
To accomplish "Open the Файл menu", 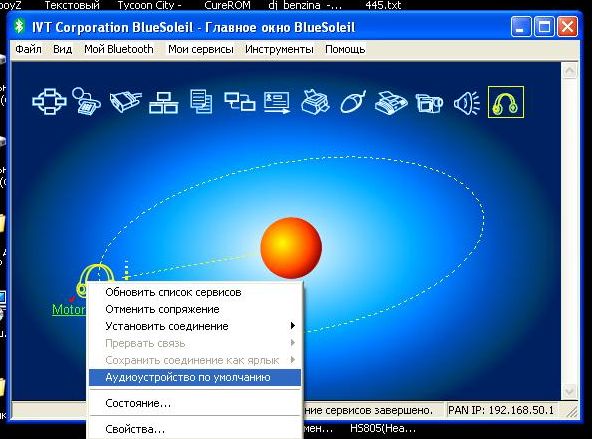I will (28, 49).
